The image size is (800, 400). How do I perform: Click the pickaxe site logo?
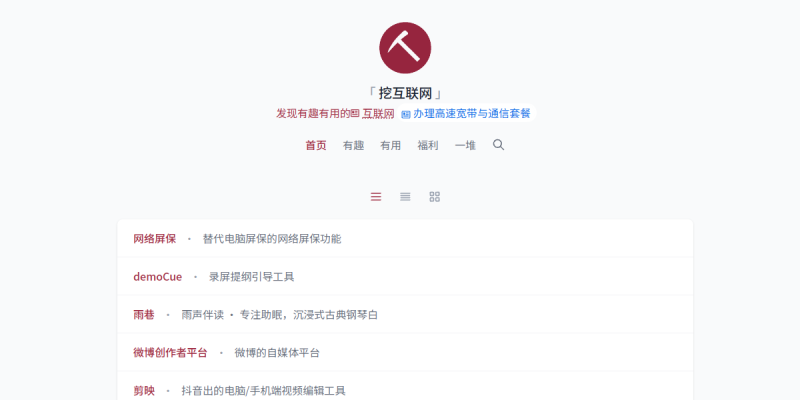[x=405, y=48]
